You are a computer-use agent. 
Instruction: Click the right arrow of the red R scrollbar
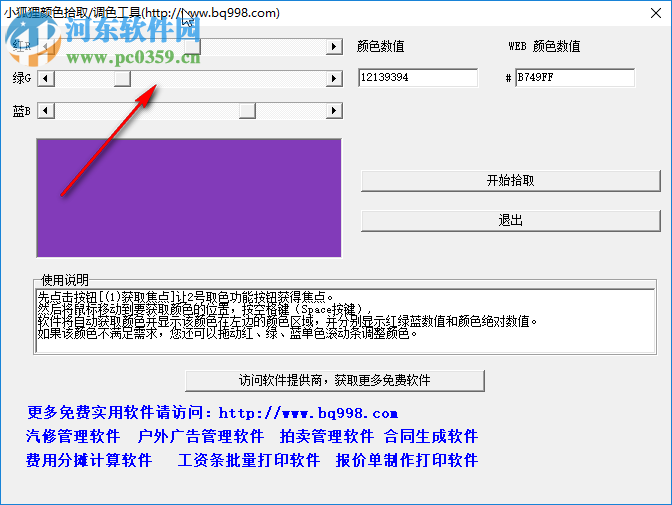point(334,46)
